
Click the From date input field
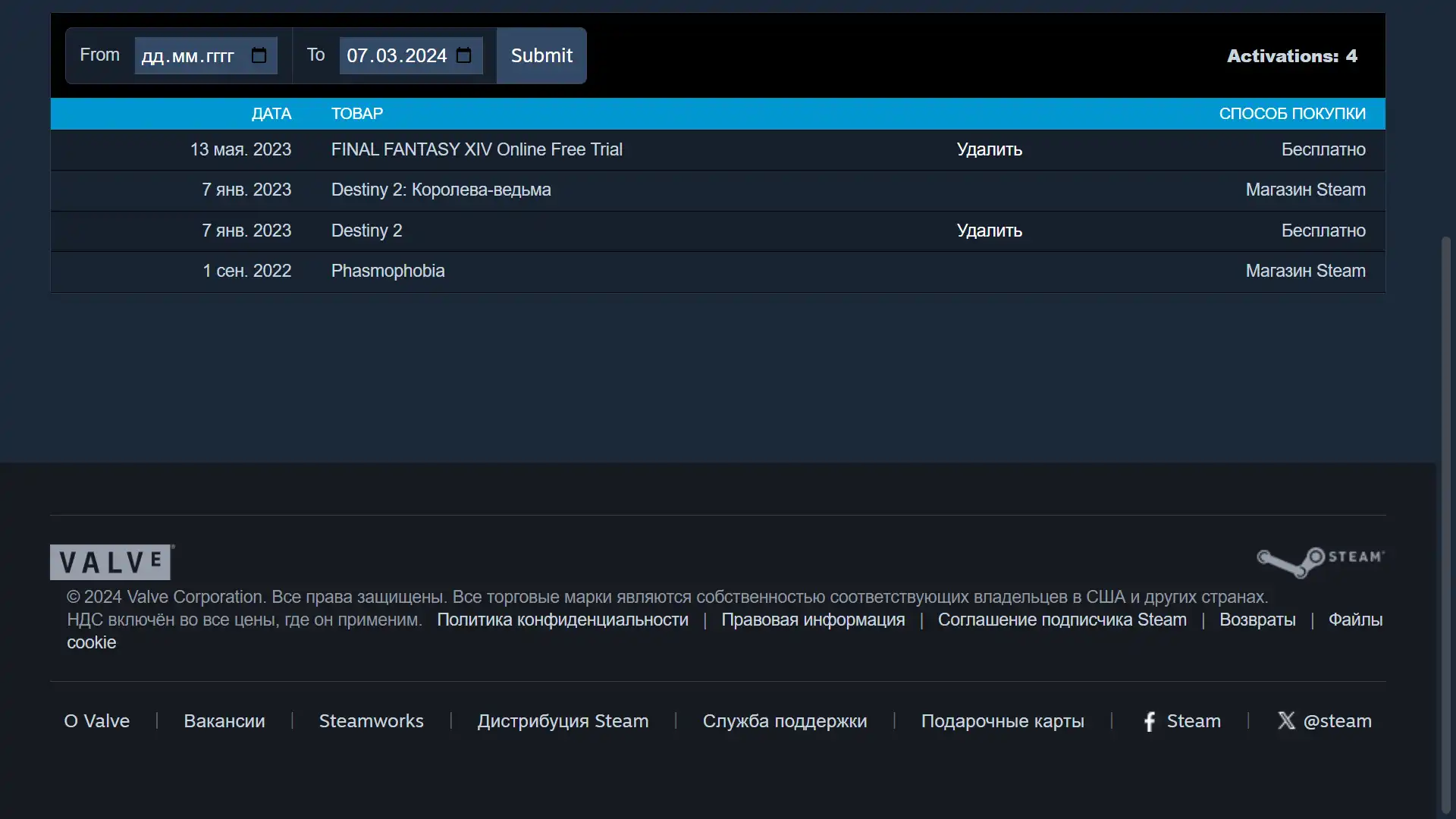206,55
